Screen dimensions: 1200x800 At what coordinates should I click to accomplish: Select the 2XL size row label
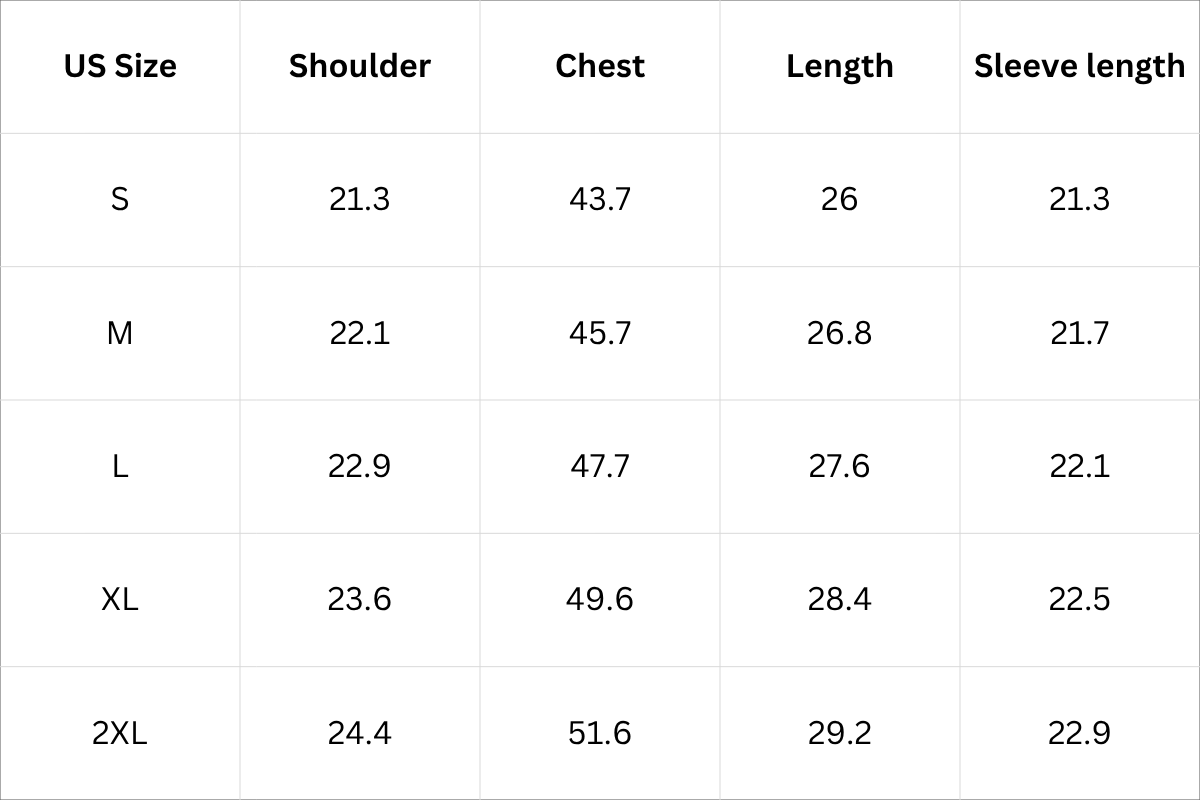pyautogui.click(x=120, y=733)
